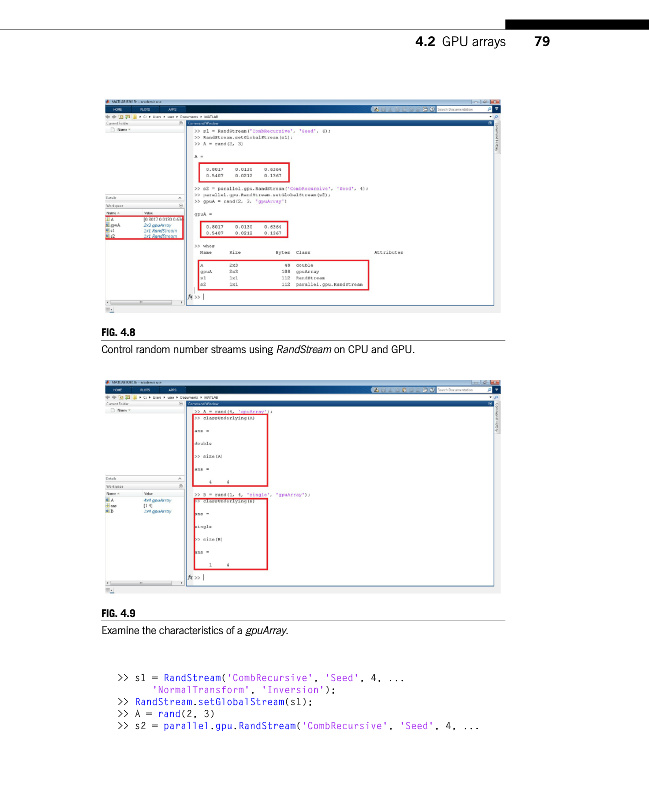
Task: Click the Value column header in Fig. 4.9 workspace
Action: tap(150, 492)
